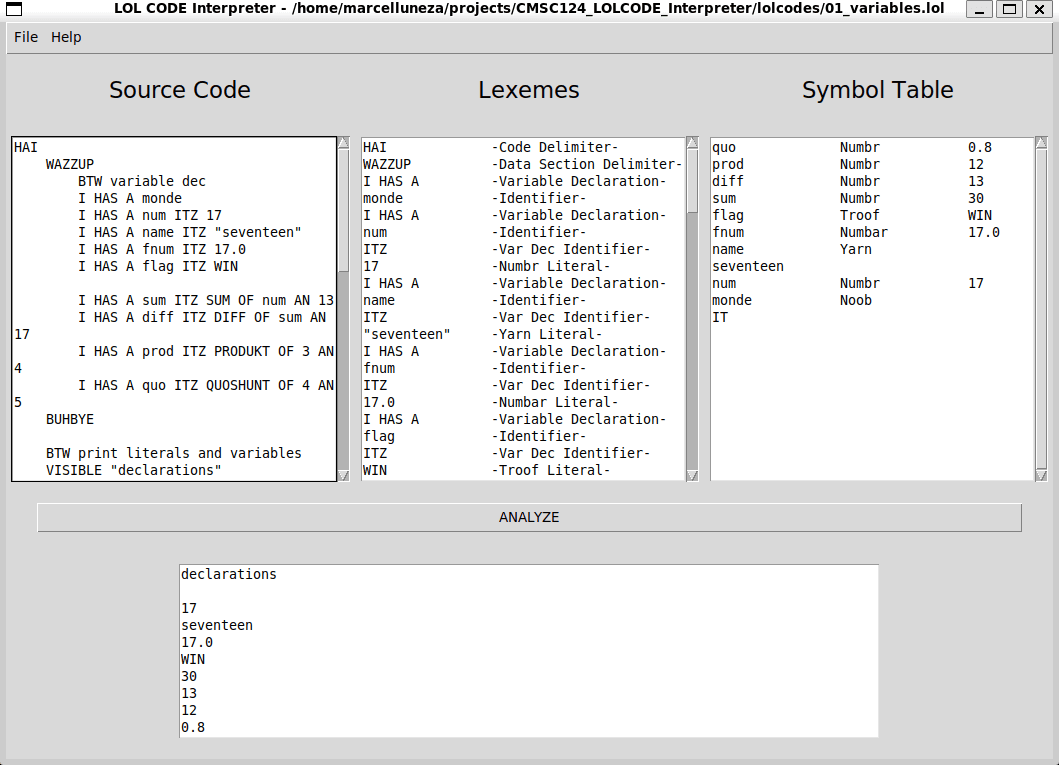
Task: Click the Symbol Table scroll up arrow
Action: pos(1041,142)
